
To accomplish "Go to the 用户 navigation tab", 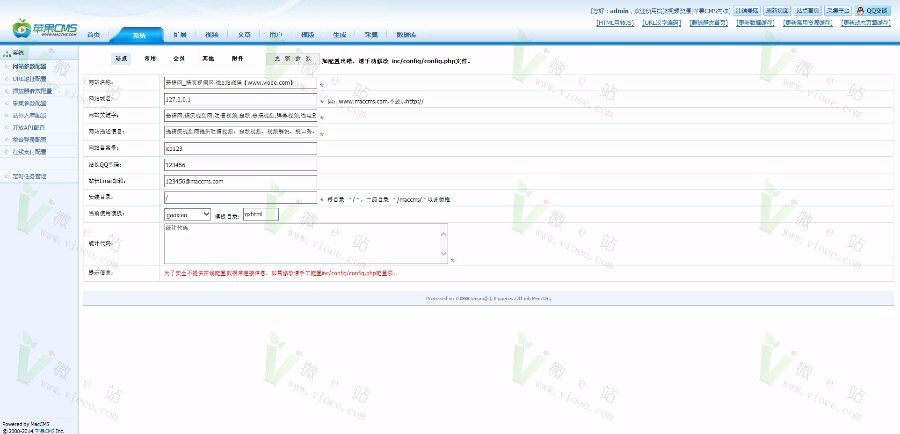I will 276,35.
